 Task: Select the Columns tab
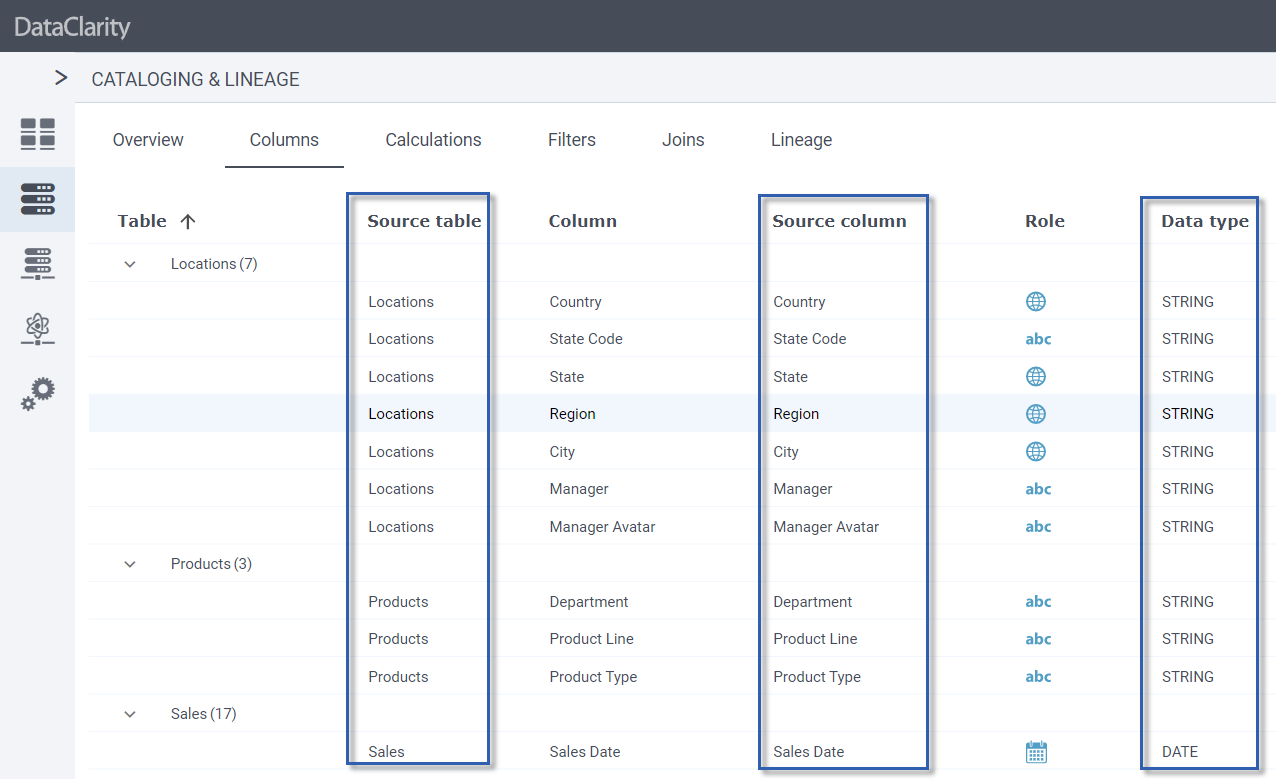[284, 140]
